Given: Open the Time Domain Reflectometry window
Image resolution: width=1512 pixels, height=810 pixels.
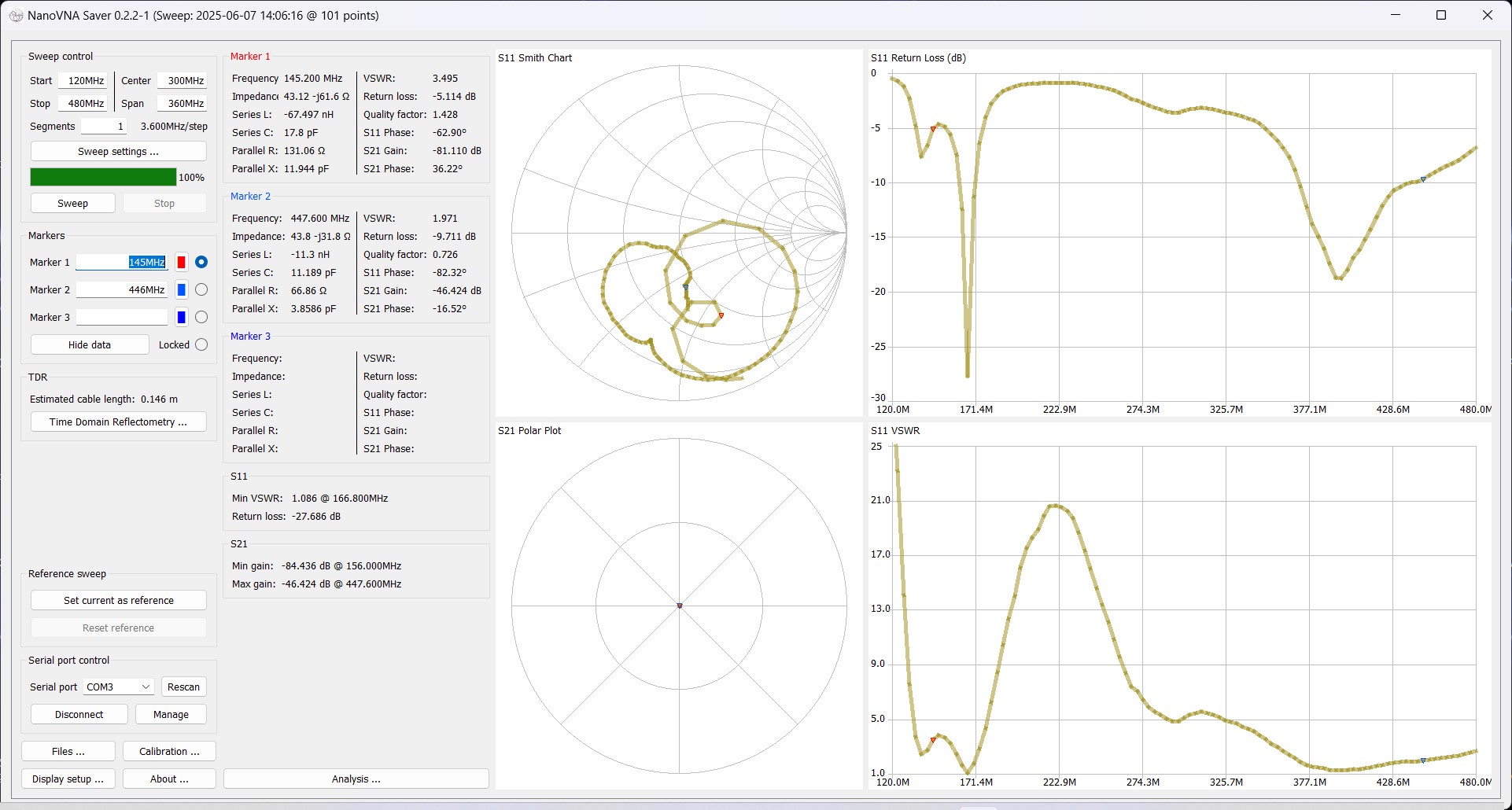Looking at the screenshot, I should pyautogui.click(x=118, y=422).
